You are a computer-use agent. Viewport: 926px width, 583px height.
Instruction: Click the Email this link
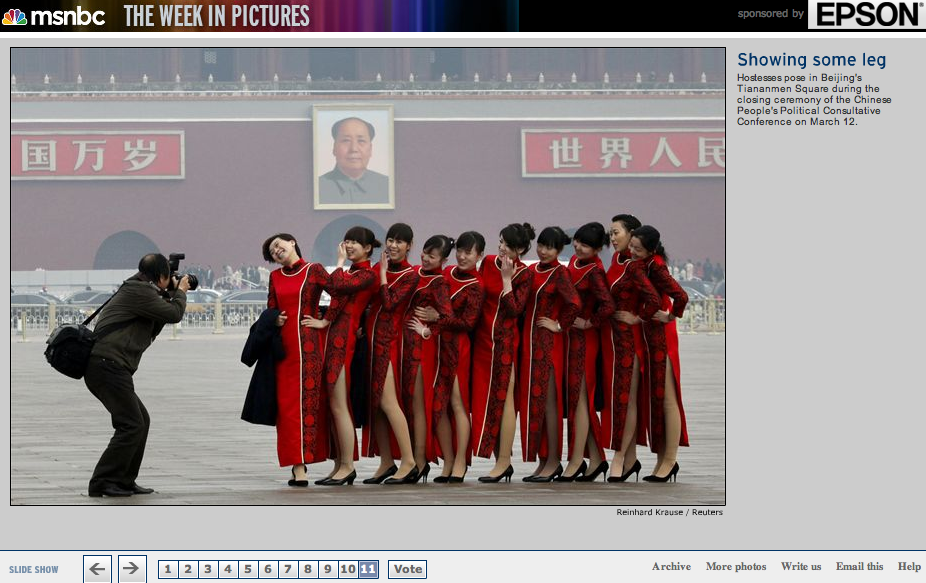click(859, 567)
